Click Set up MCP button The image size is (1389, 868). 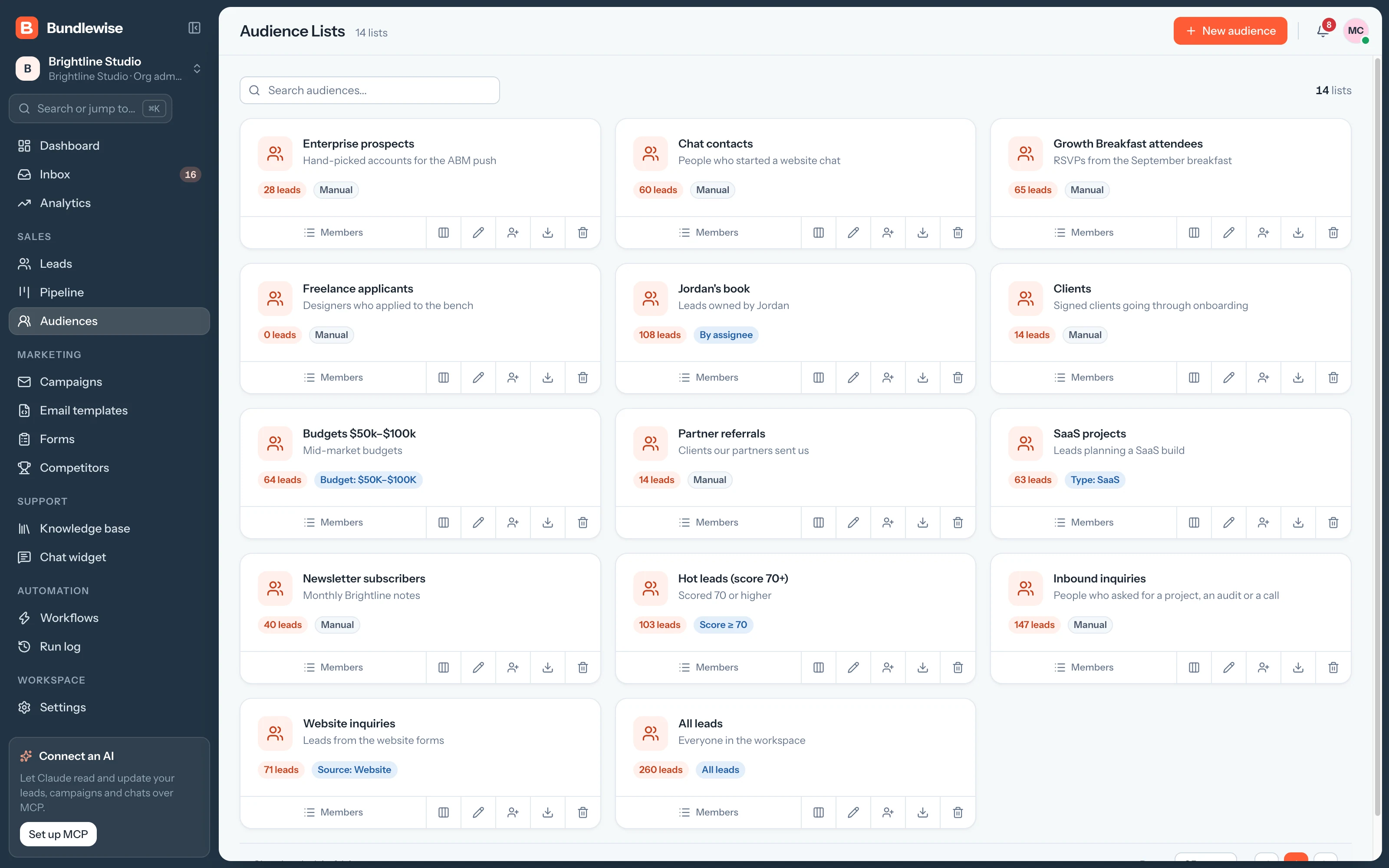click(x=58, y=834)
